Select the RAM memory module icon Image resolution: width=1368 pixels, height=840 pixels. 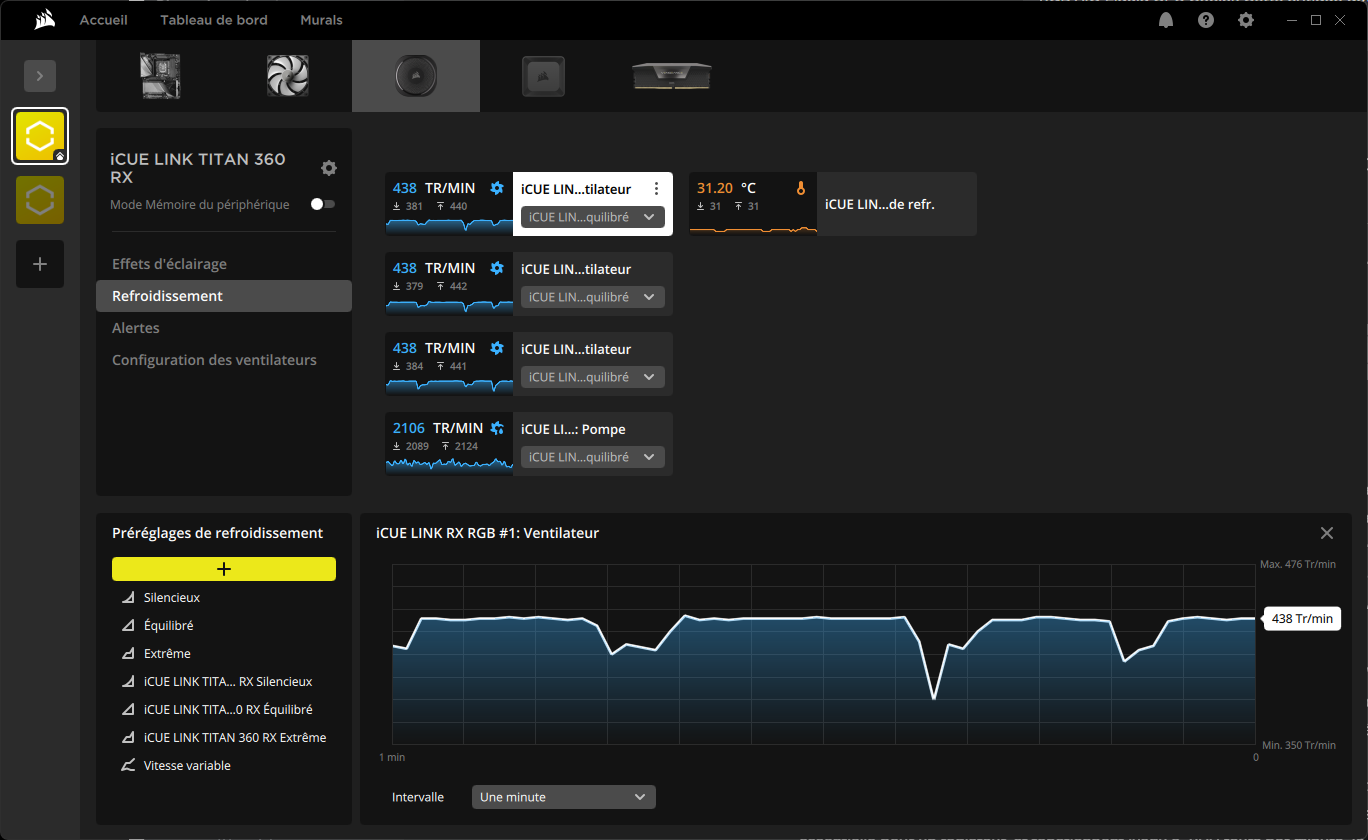click(672, 76)
